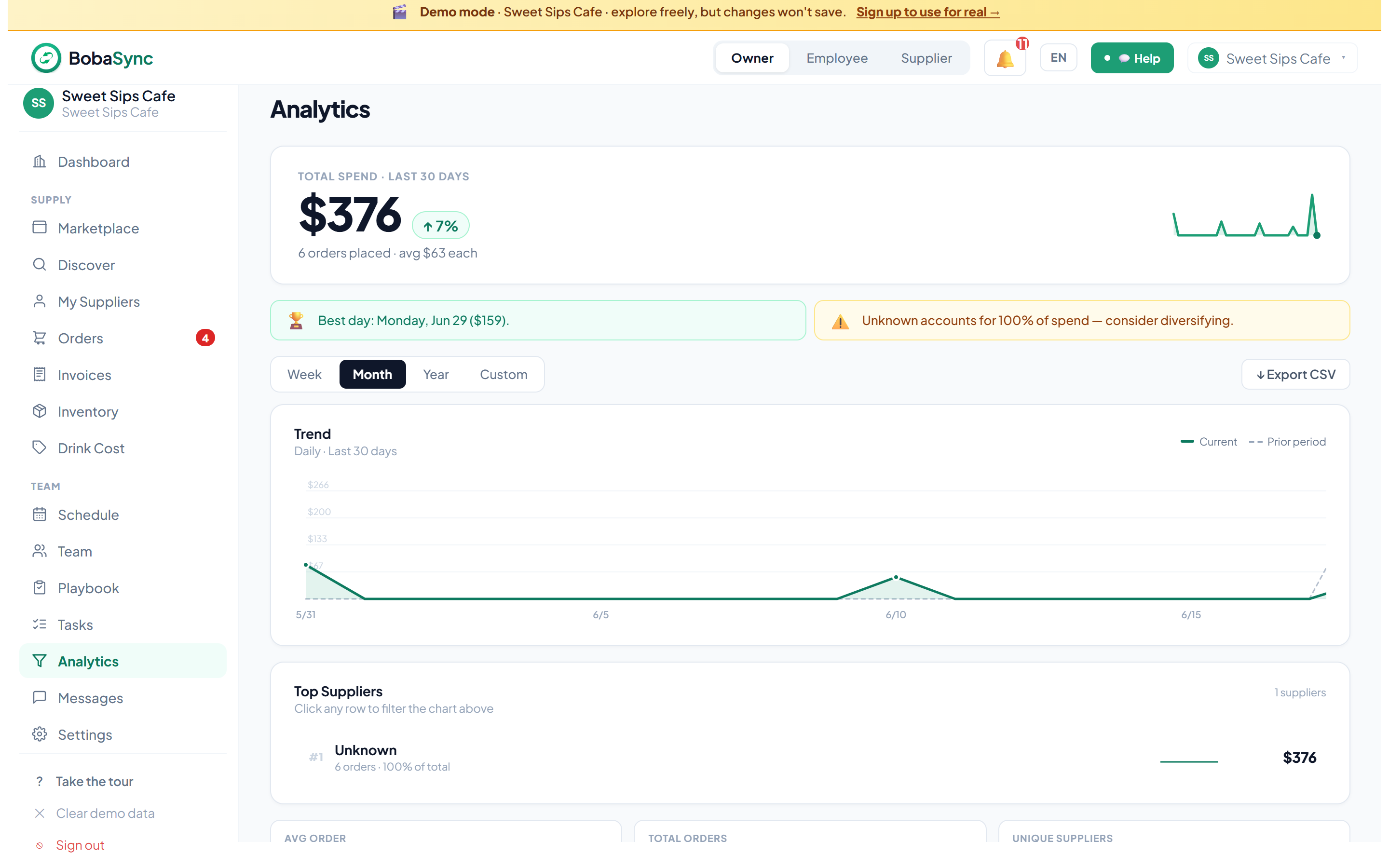Open notifications bell
Screen dimensions: 1389x868
click(x=1005, y=58)
